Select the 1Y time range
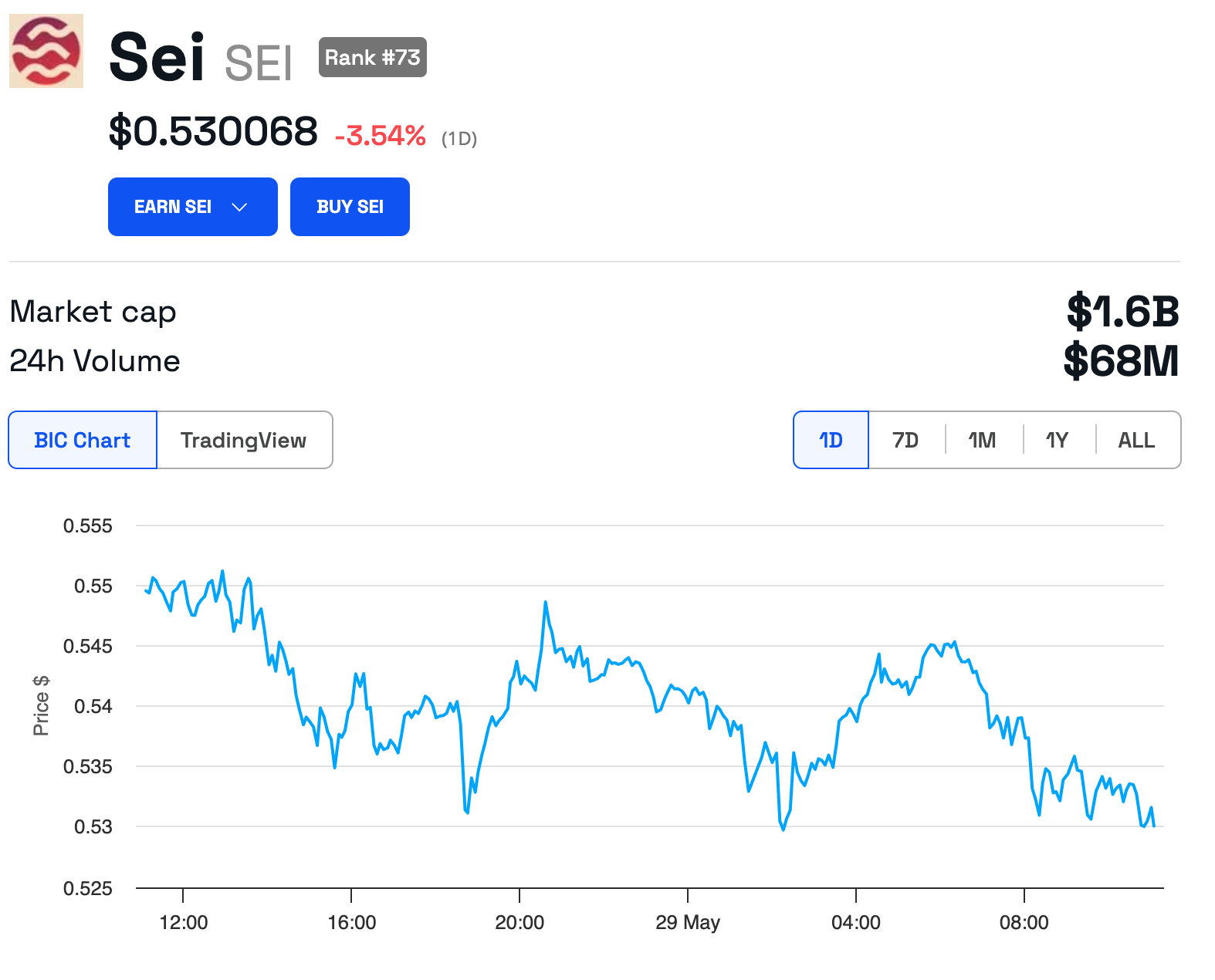1215x980 pixels. (1057, 440)
